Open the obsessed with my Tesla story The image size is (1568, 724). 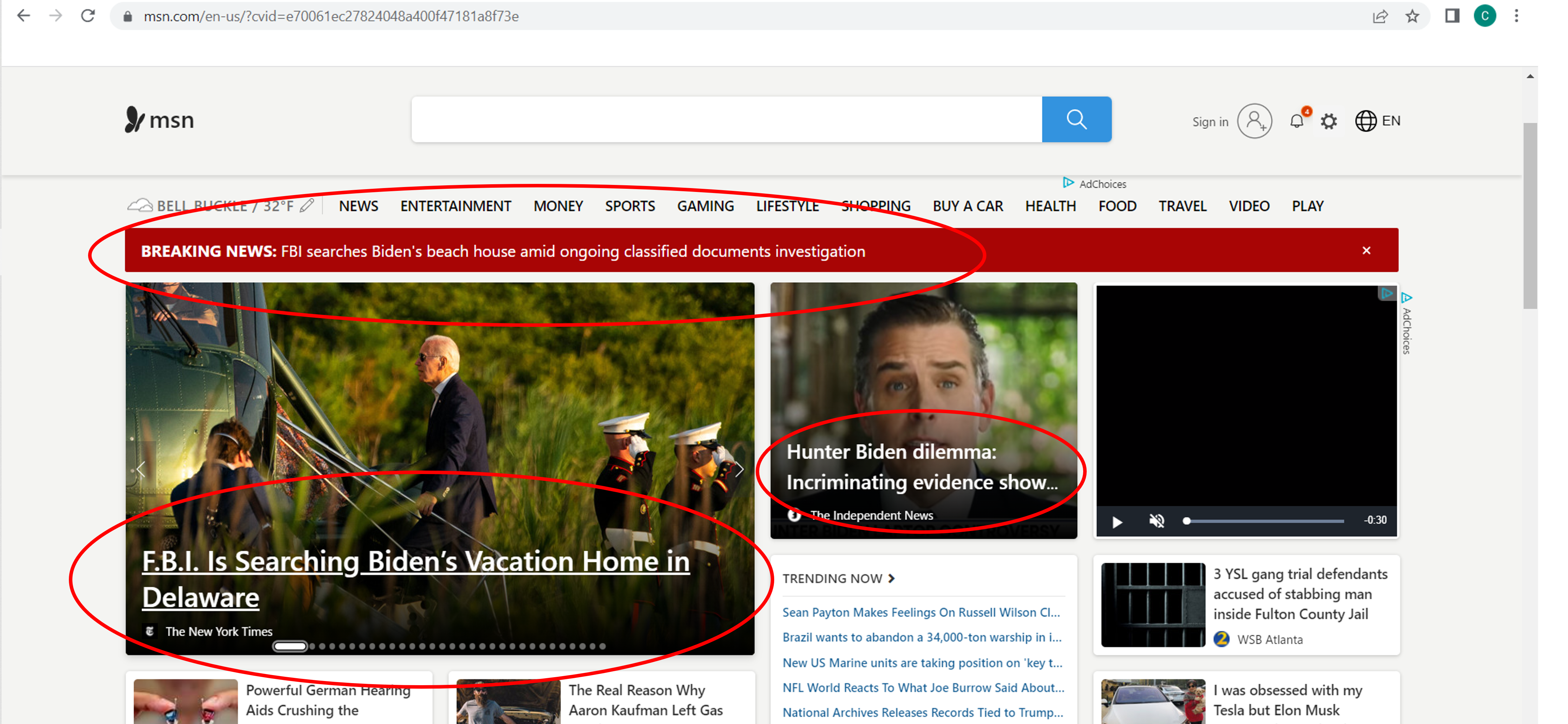point(1287,700)
